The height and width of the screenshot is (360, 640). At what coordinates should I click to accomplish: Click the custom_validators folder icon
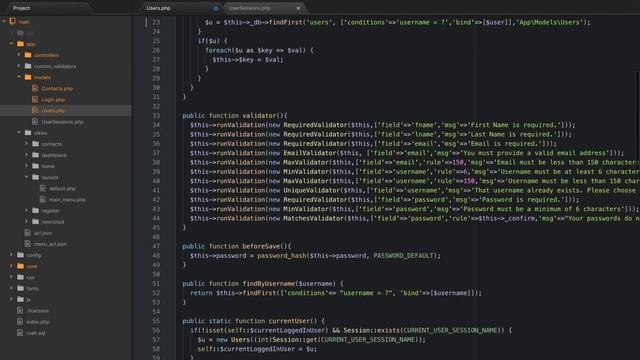click(28, 66)
